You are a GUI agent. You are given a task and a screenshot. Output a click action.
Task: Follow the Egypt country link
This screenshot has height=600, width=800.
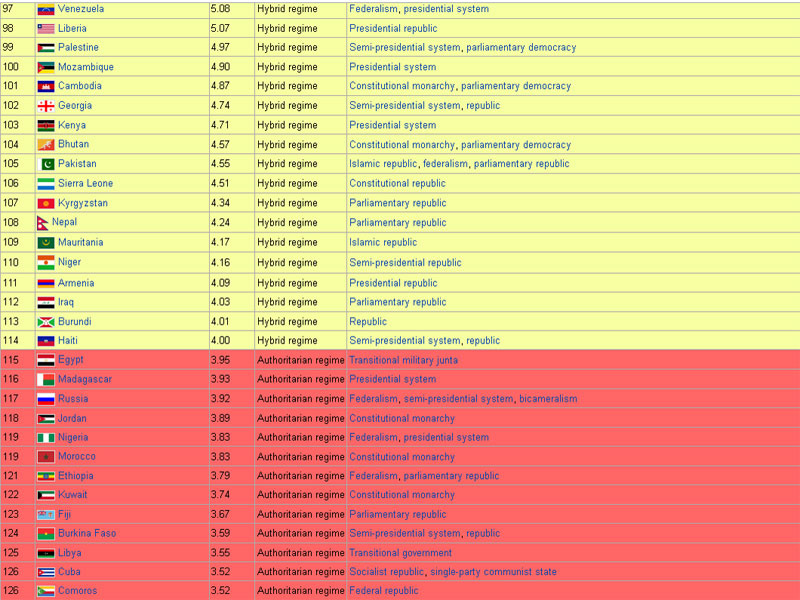(x=71, y=360)
